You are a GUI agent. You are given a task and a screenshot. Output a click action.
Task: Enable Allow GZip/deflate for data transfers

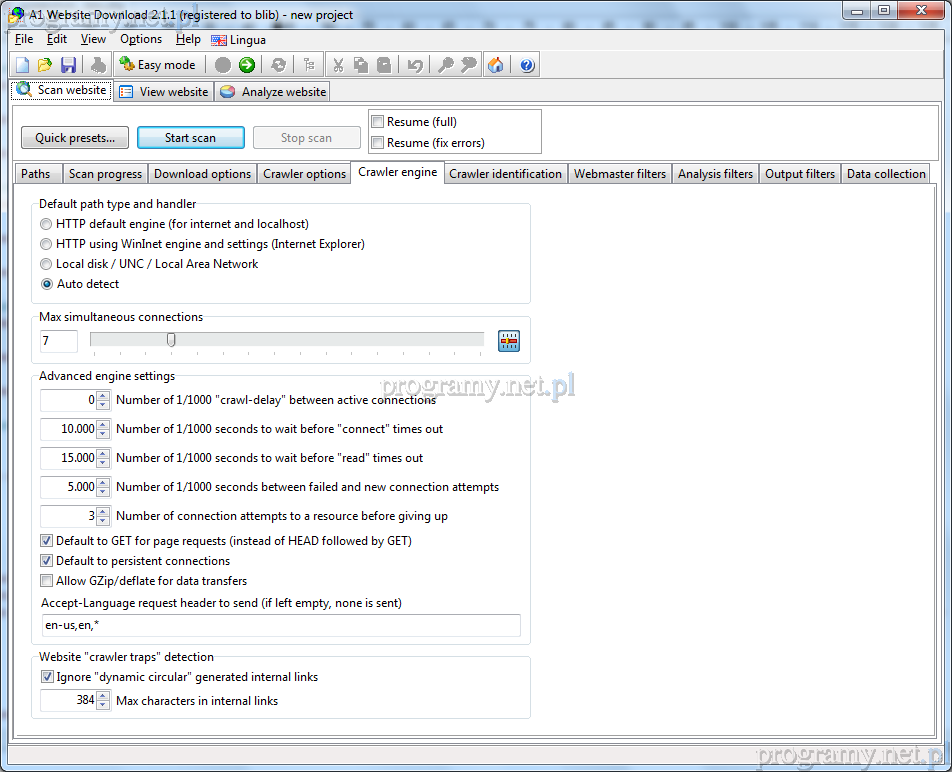pyautogui.click(x=47, y=581)
